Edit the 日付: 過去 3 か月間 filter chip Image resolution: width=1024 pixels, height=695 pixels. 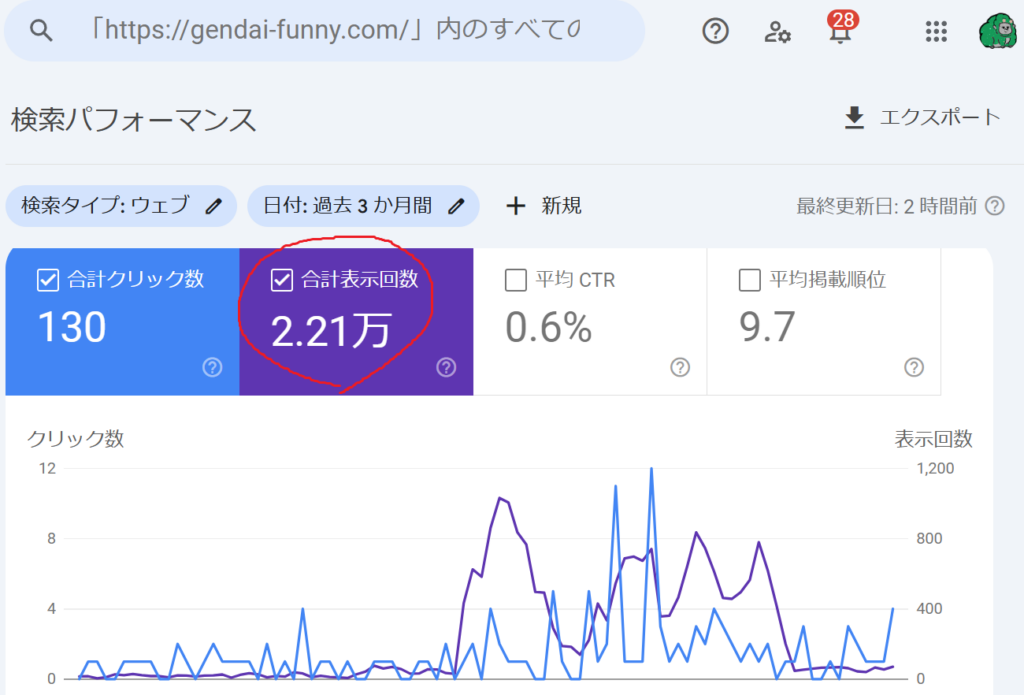pos(362,206)
